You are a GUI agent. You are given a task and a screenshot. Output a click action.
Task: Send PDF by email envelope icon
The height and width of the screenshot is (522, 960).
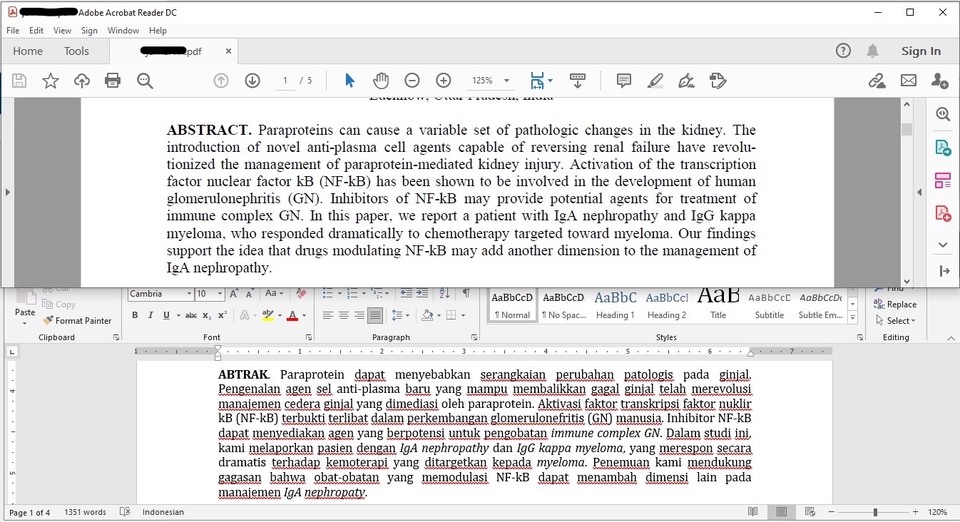[x=909, y=81]
